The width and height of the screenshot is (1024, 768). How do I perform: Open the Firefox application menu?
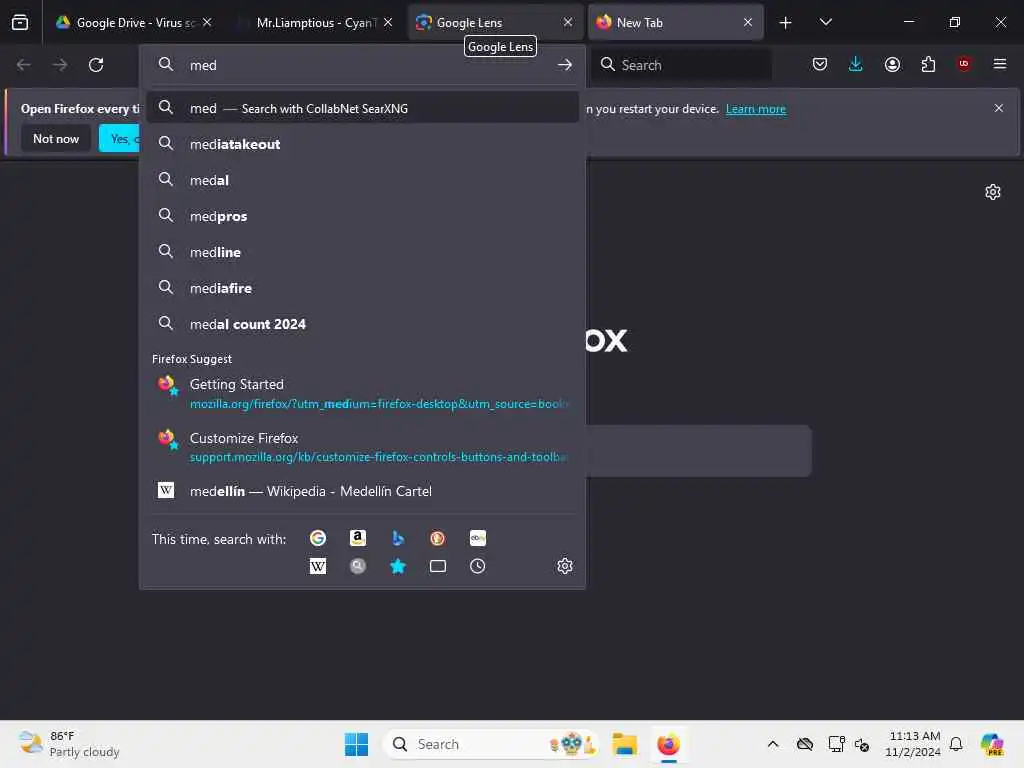click(x=1000, y=64)
